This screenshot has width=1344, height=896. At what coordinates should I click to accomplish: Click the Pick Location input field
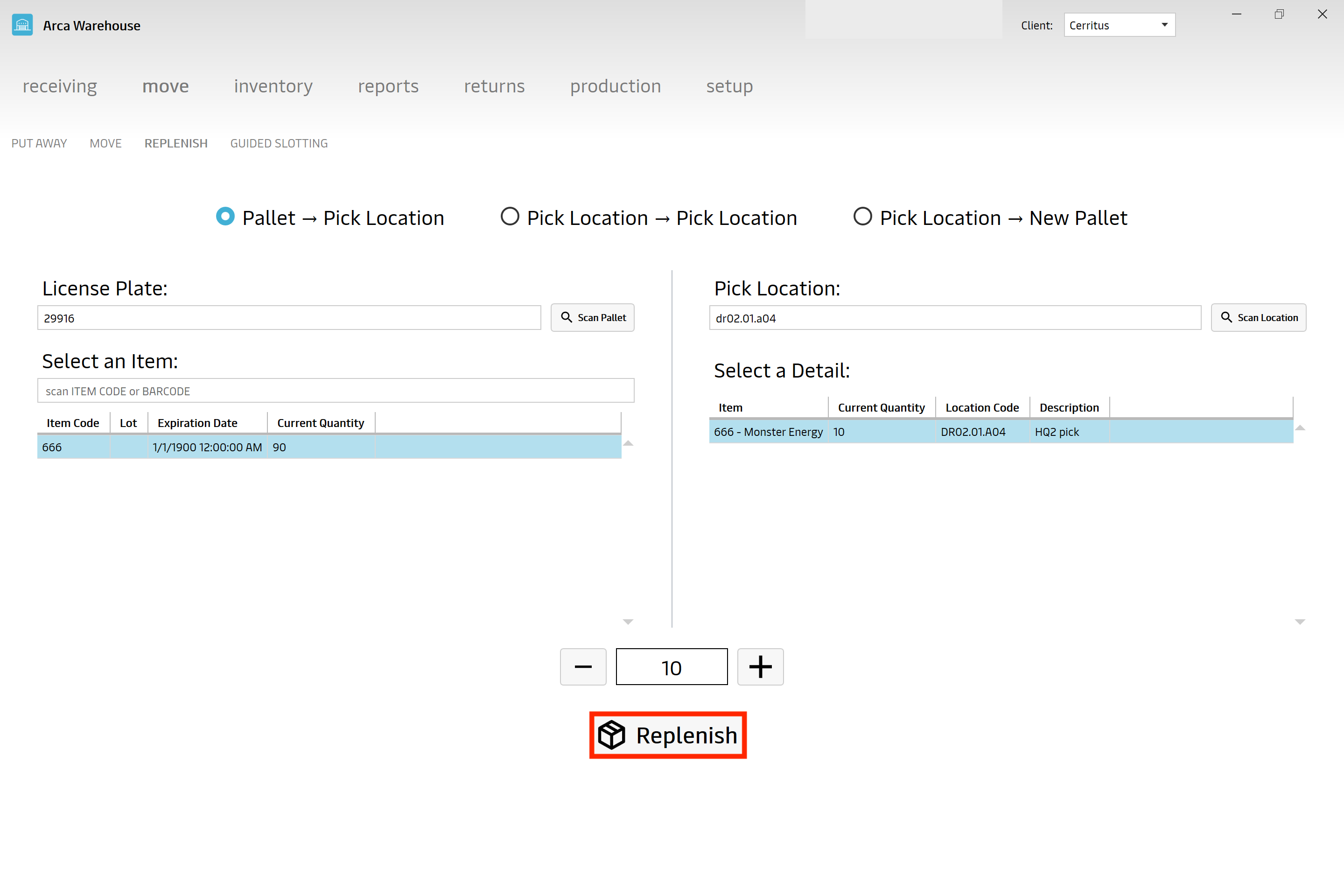point(955,318)
